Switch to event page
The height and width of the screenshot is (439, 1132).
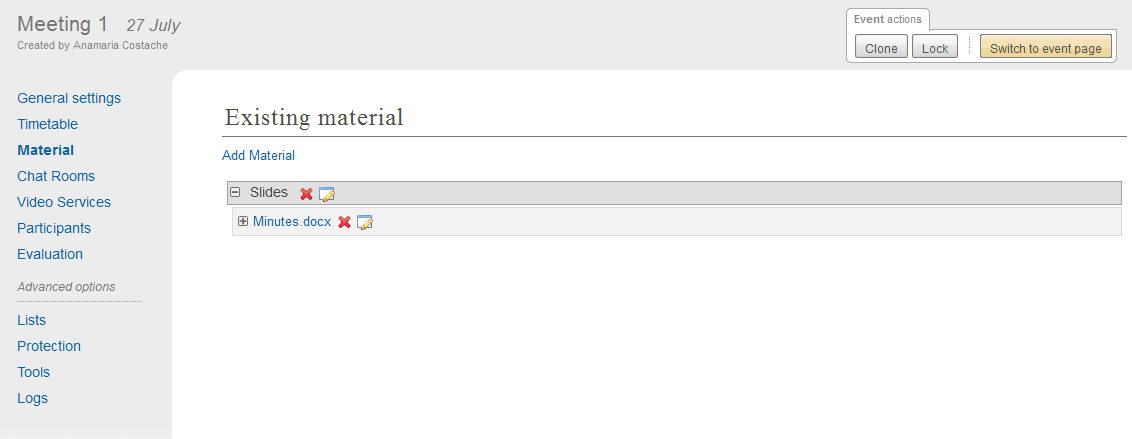1045,48
